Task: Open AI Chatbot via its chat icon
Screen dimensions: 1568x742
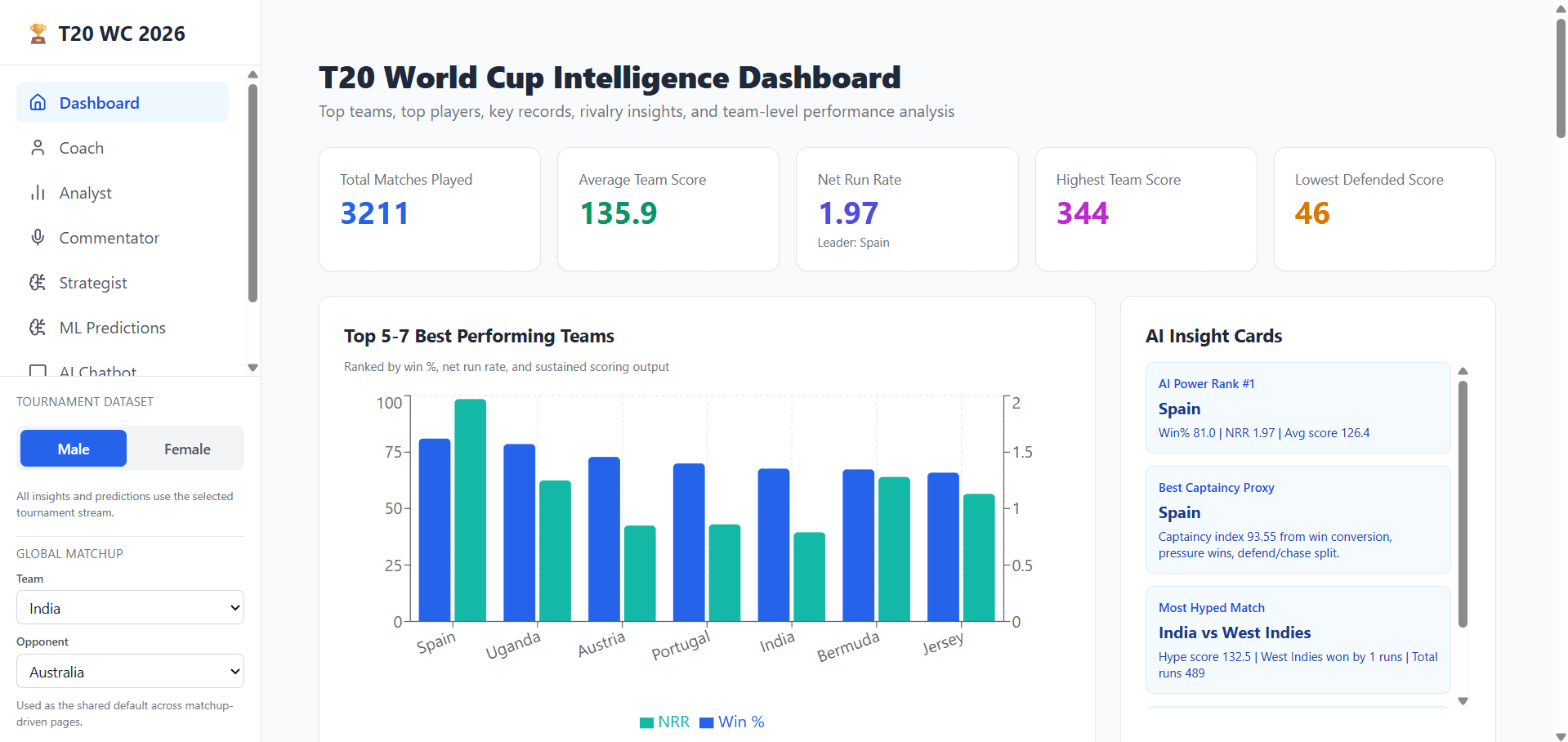Action: coord(38,372)
